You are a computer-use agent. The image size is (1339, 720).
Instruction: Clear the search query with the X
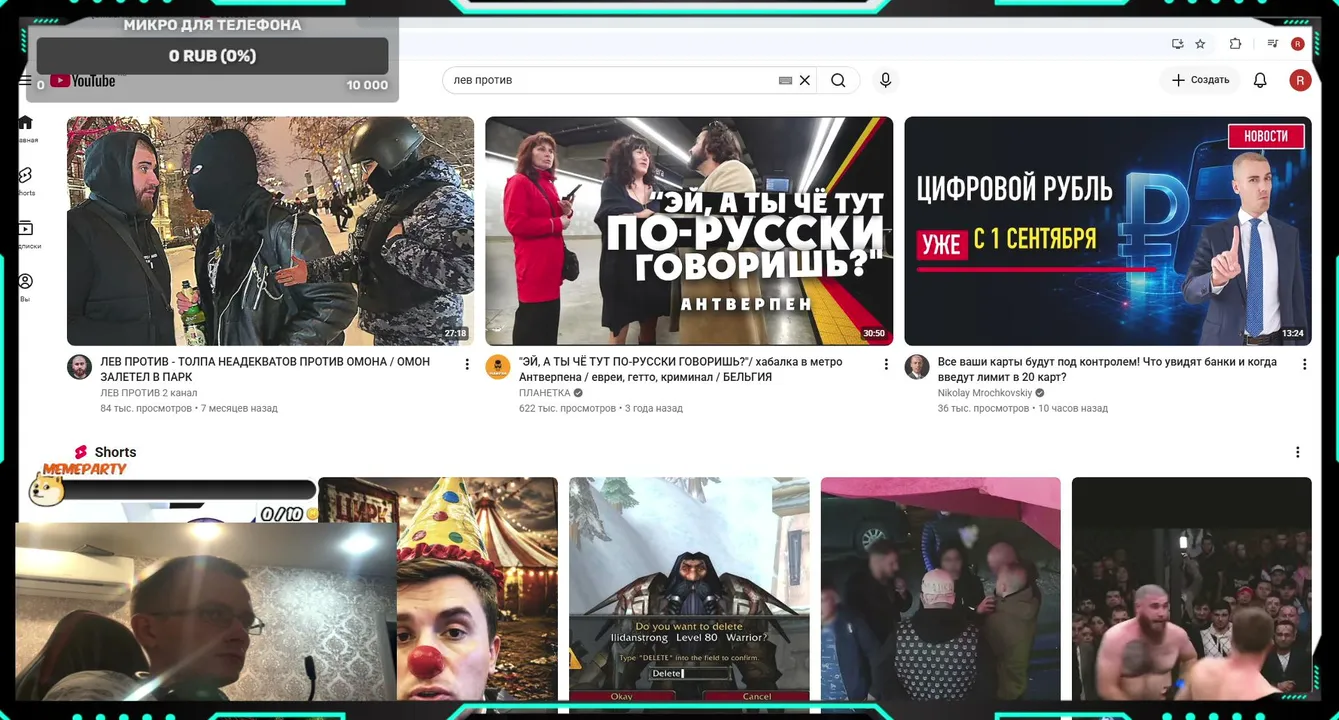804,80
